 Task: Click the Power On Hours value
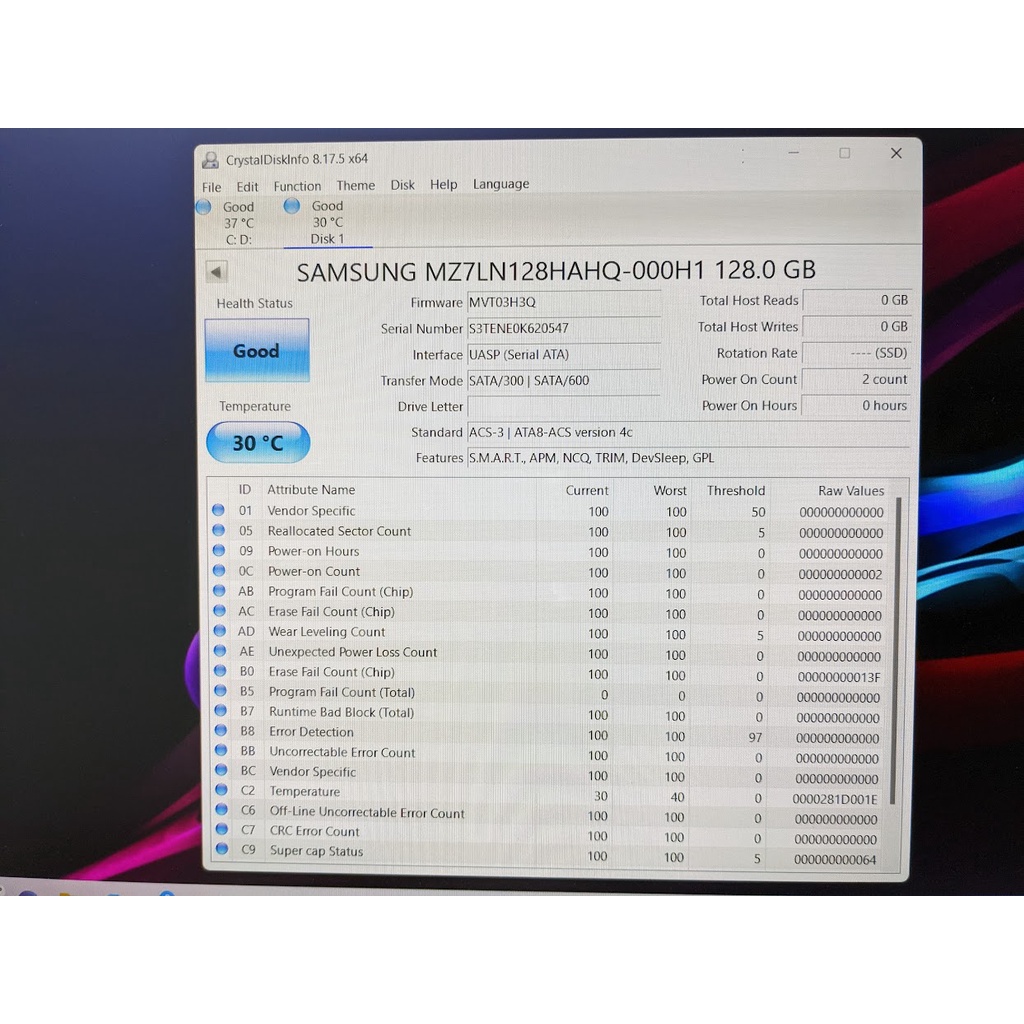coord(856,406)
